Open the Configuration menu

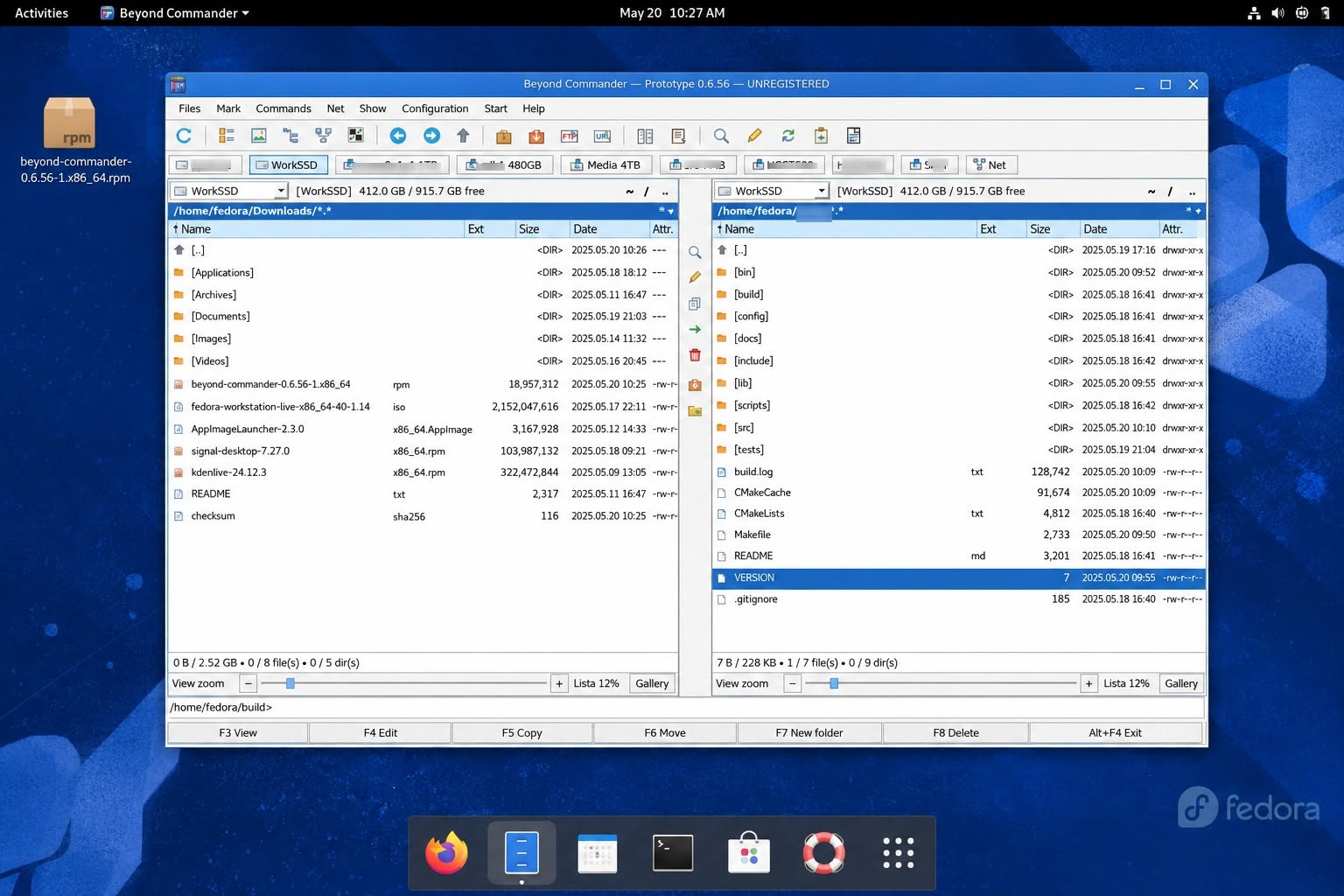point(435,108)
